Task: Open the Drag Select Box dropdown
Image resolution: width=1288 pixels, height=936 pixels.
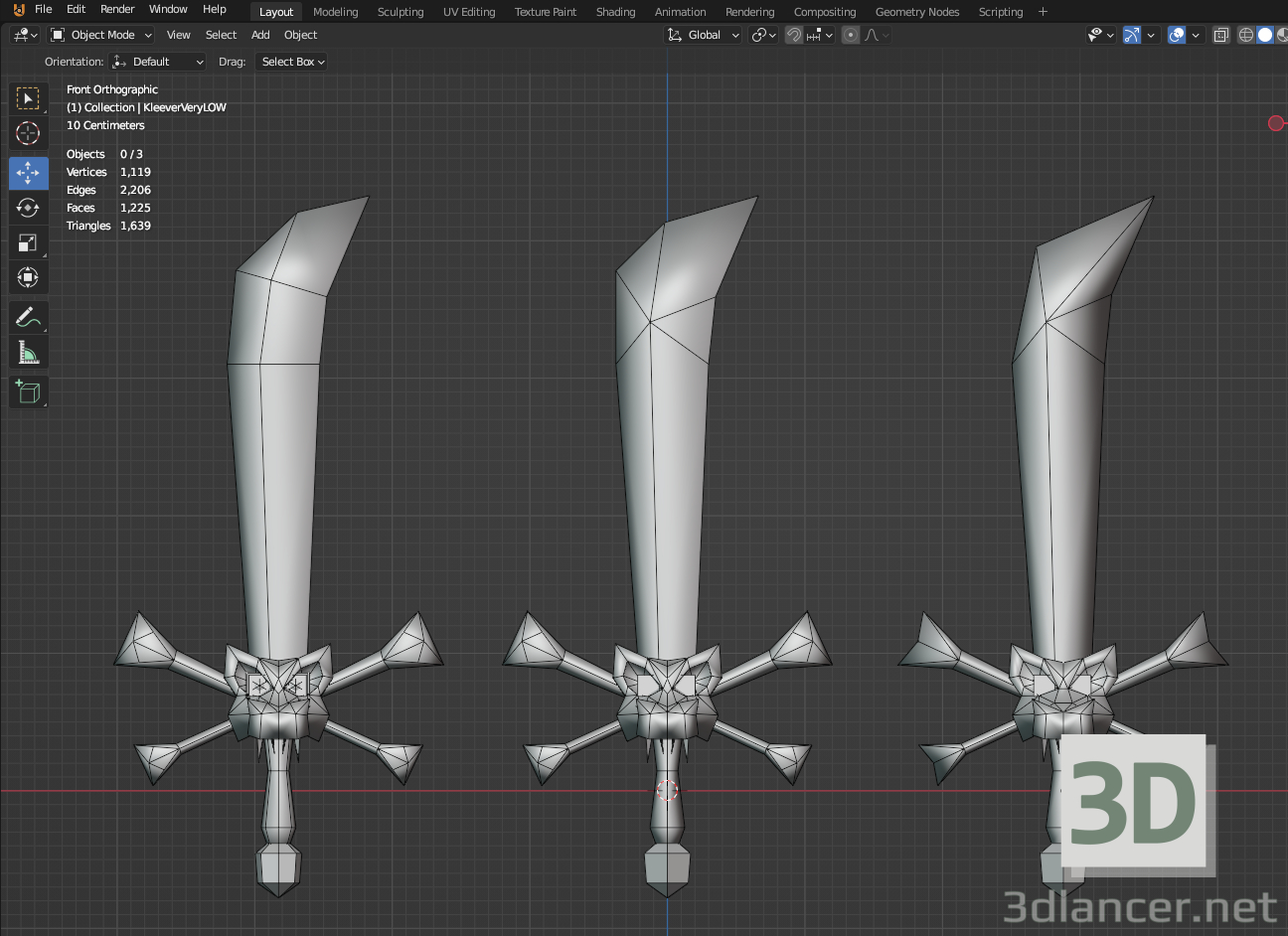Action: tap(292, 62)
